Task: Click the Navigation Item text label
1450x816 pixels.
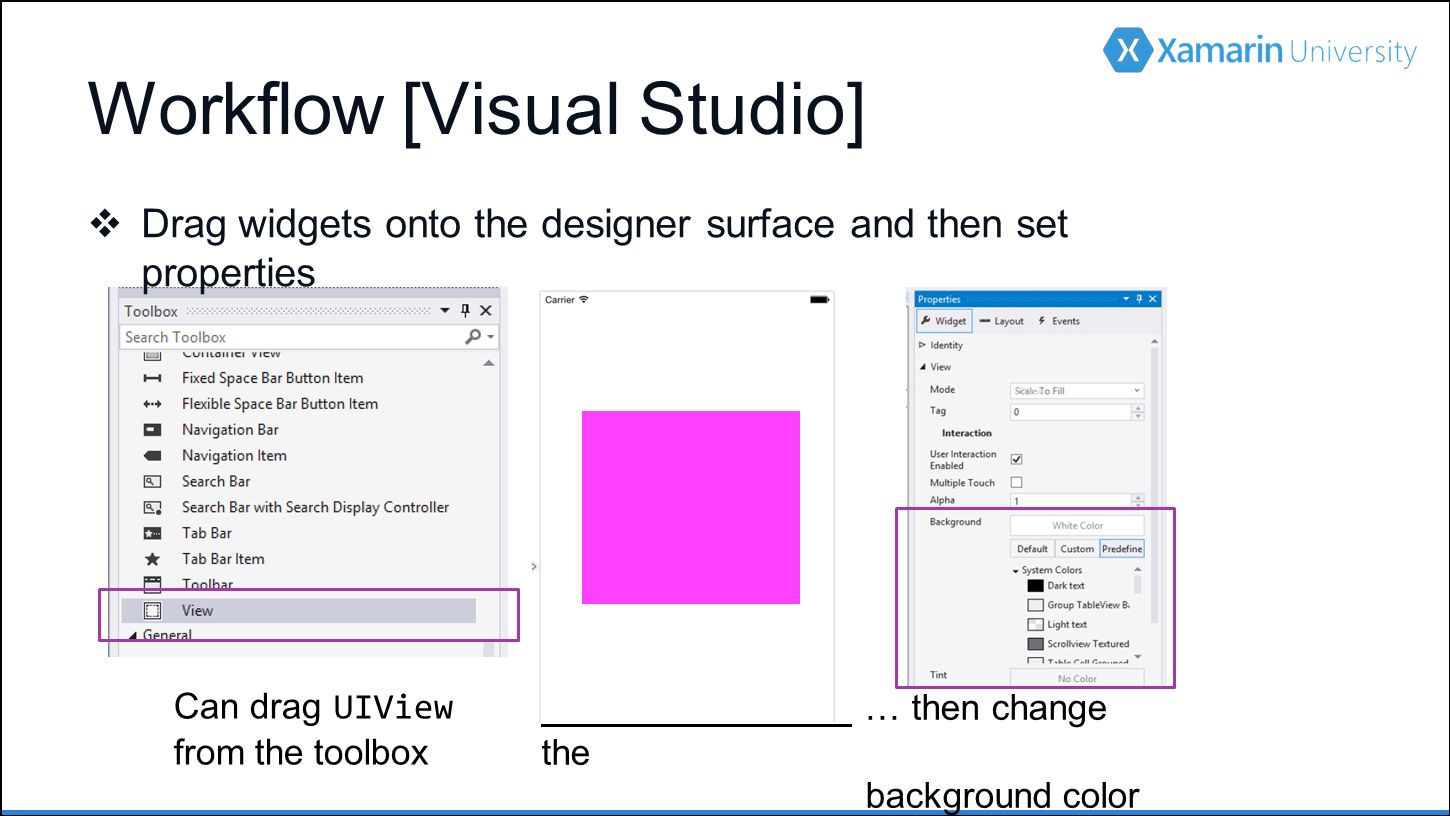Action: point(234,455)
